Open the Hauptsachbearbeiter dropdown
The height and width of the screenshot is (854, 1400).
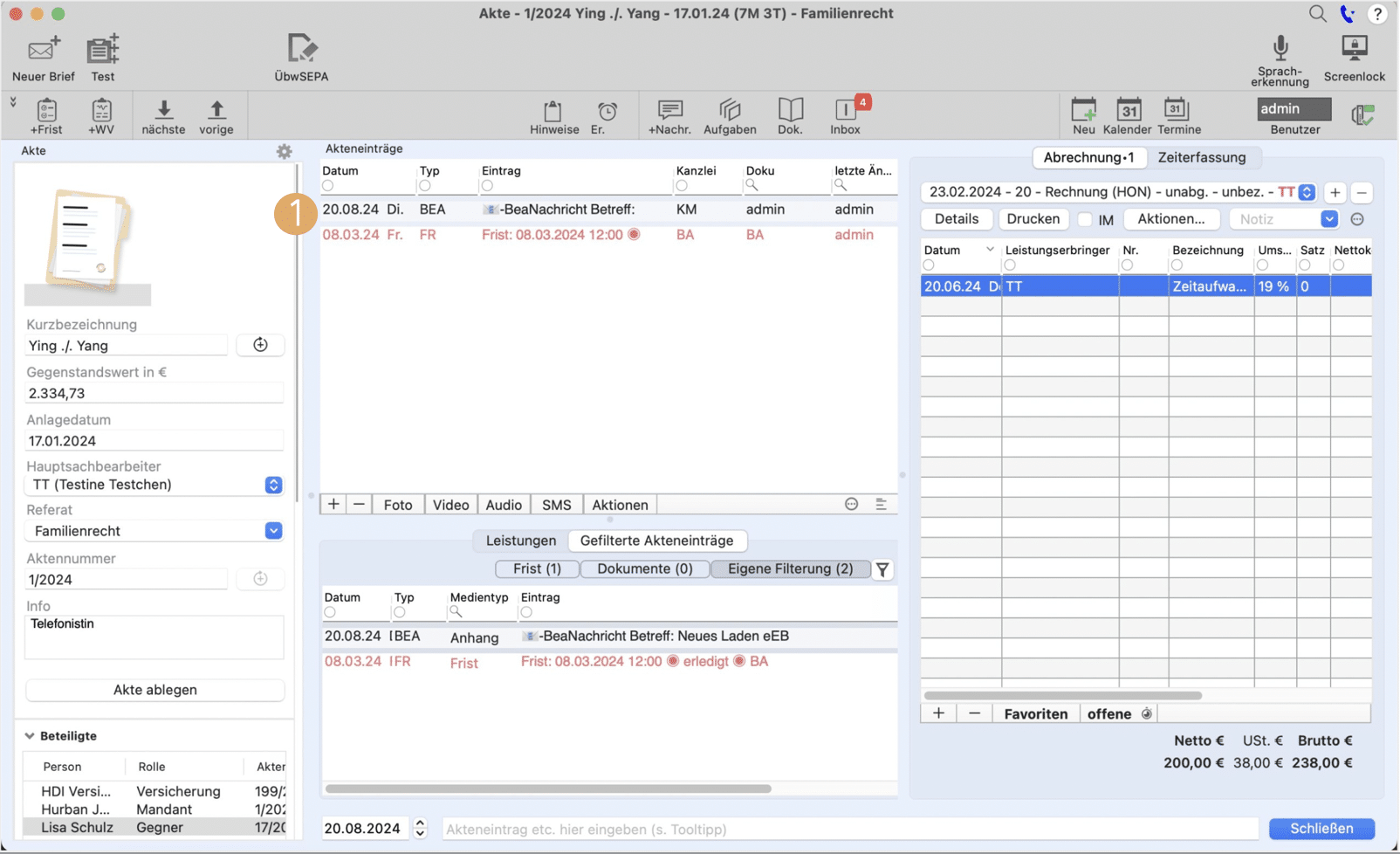(273, 485)
